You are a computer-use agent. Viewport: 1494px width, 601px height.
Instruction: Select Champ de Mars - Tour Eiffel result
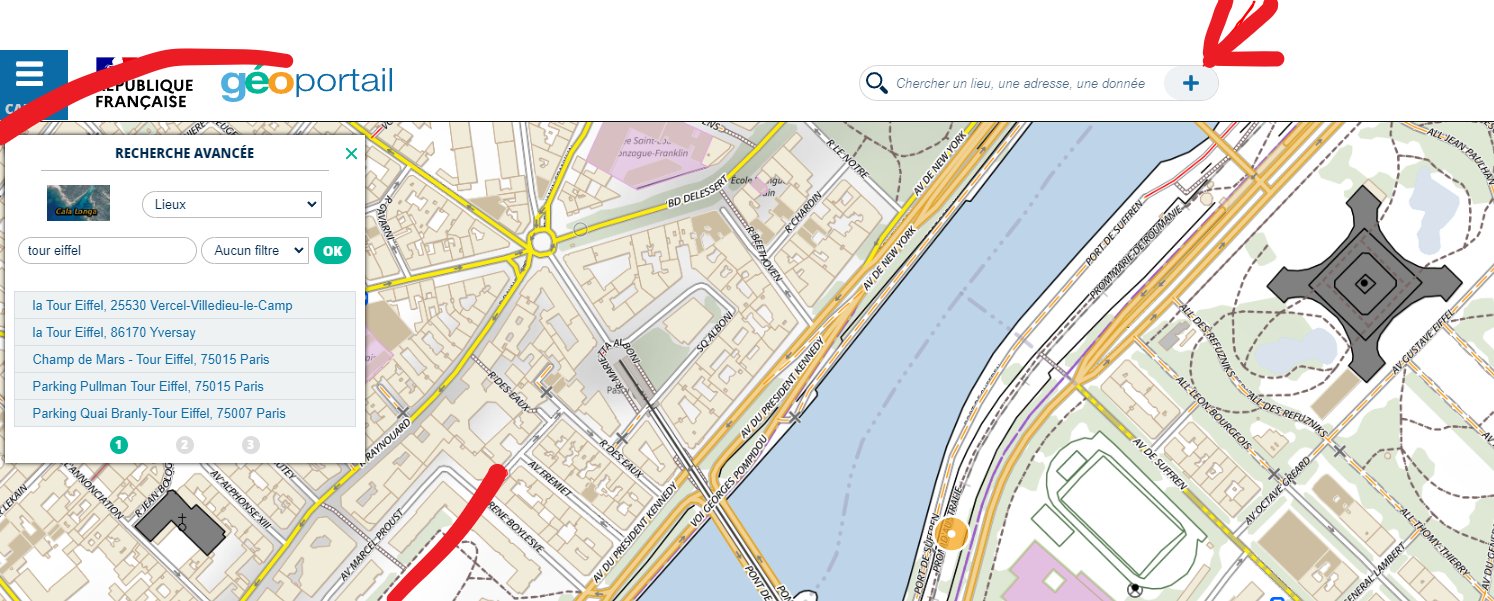[185, 359]
